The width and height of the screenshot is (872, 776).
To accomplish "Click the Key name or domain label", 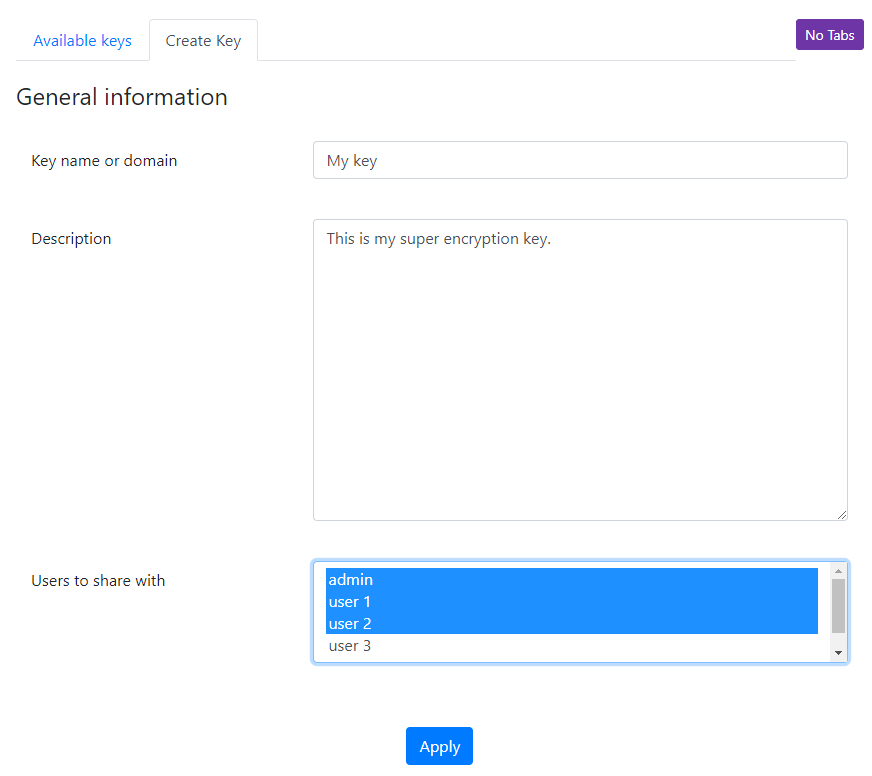I will [x=105, y=161].
